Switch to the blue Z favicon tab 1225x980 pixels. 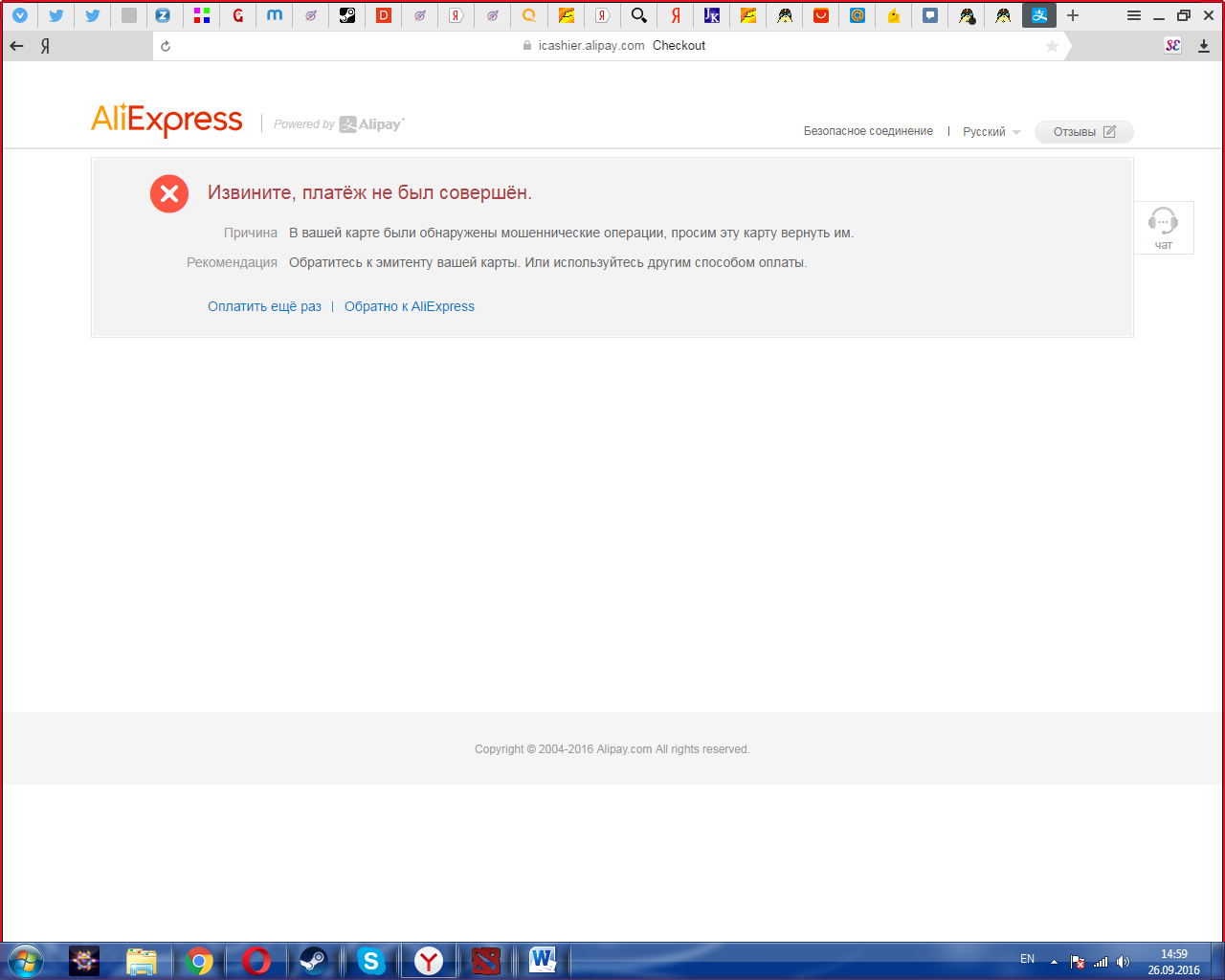coord(164,15)
